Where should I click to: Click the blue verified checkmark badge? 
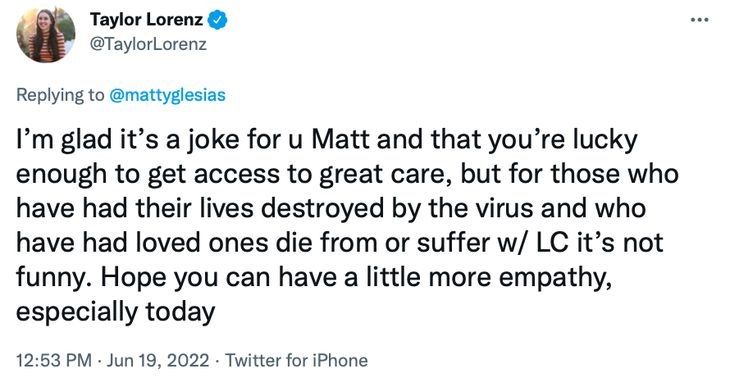pos(217,20)
